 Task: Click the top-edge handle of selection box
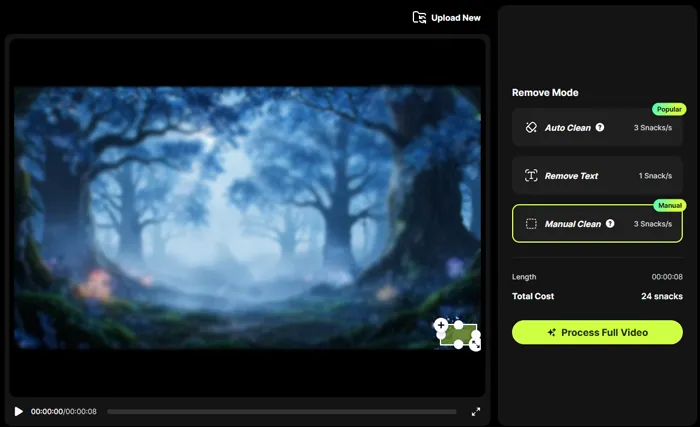458,325
